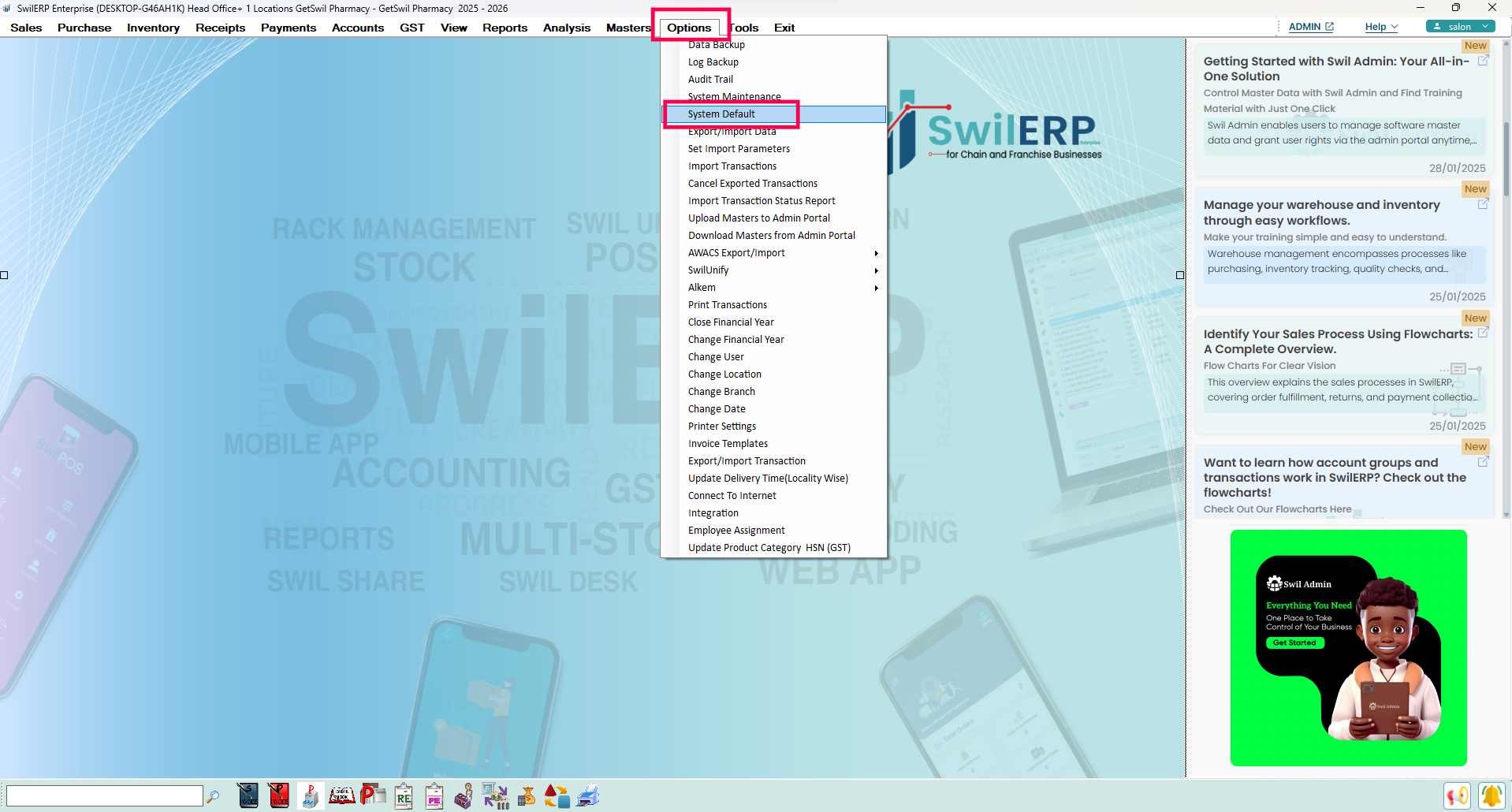Open the PE clipboard toolbar icon
This screenshot has height=812, width=1512.
434,796
